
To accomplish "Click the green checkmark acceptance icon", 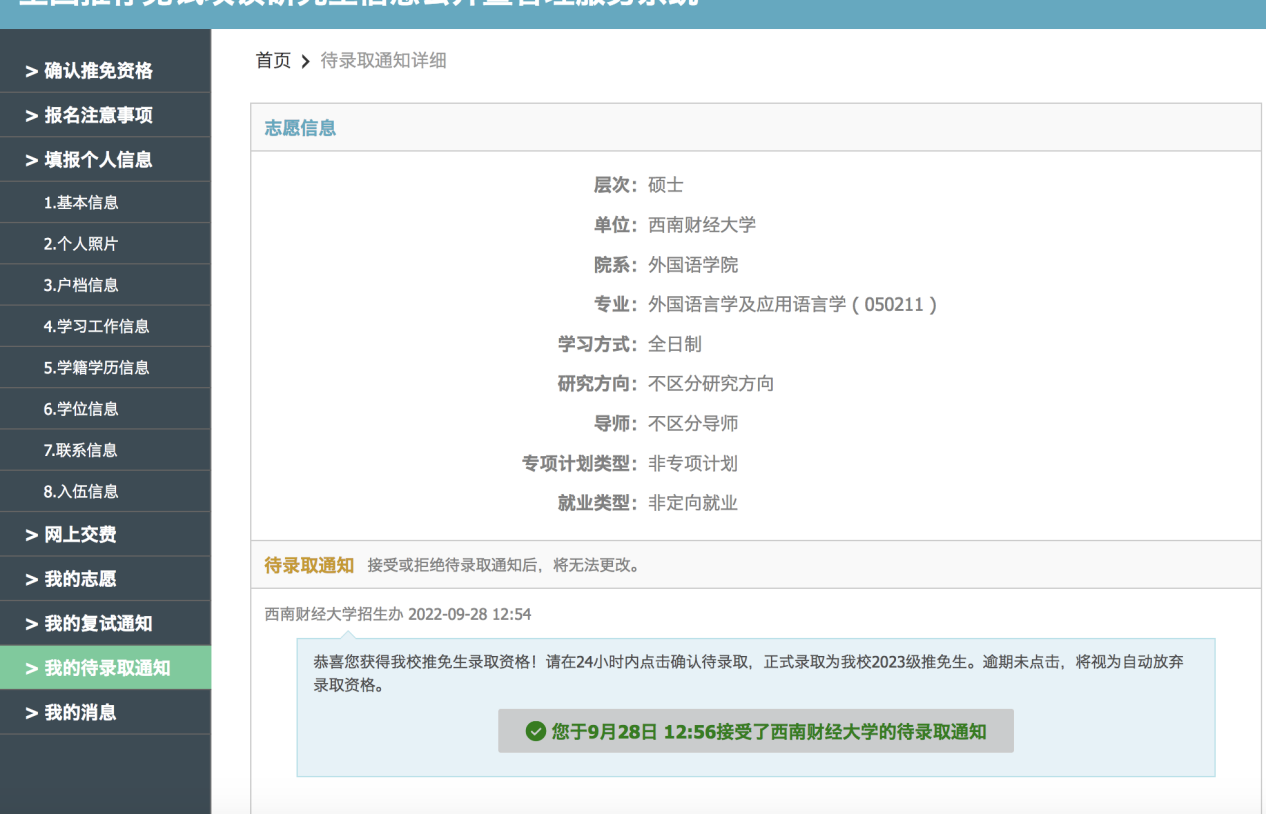I will coord(536,731).
